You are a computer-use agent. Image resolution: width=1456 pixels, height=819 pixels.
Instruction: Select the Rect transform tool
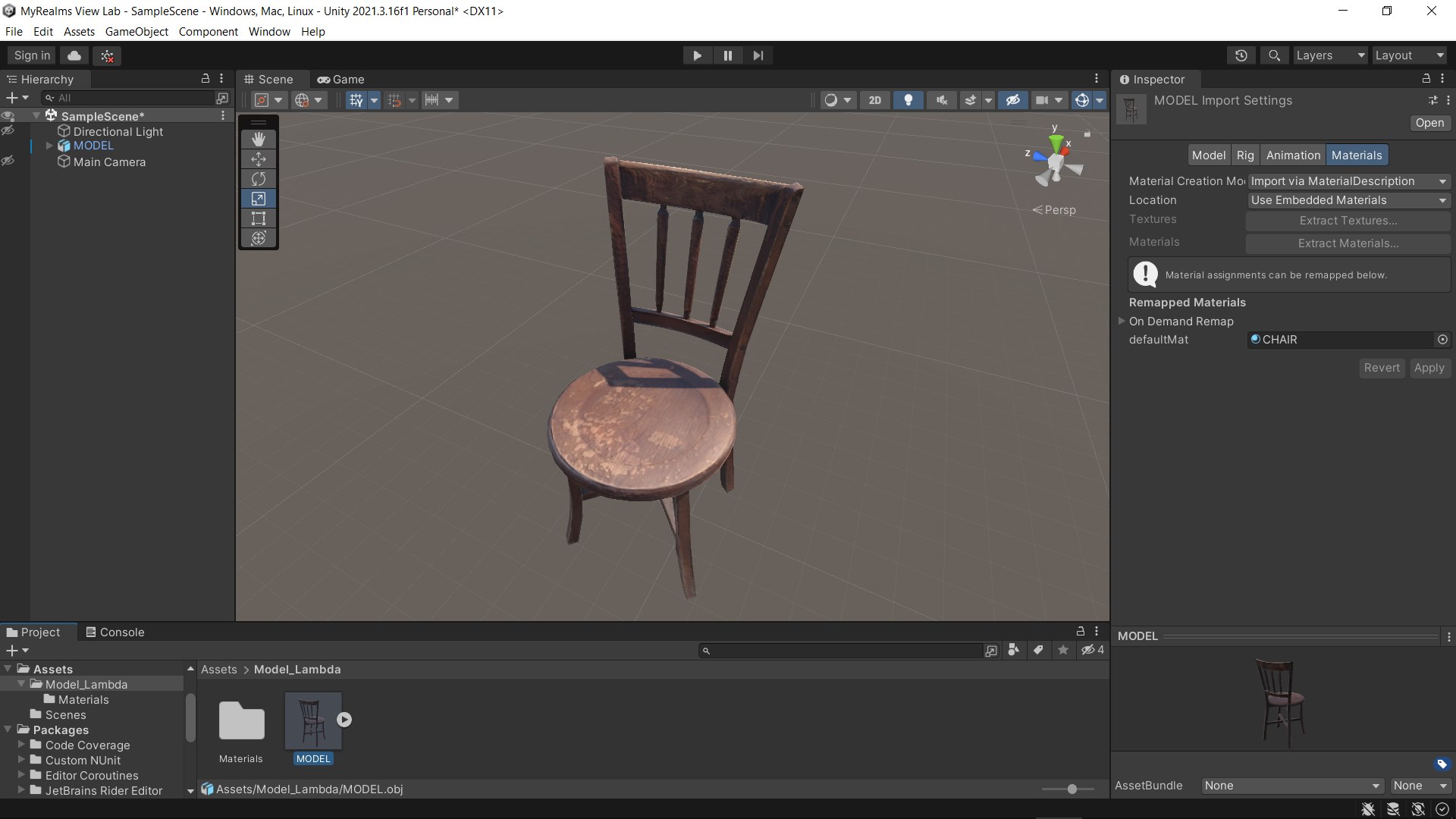(259, 218)
